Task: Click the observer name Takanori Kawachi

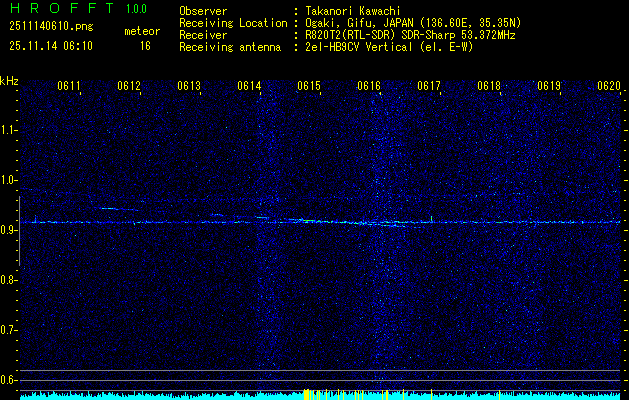Action: [x=353, y=11]
